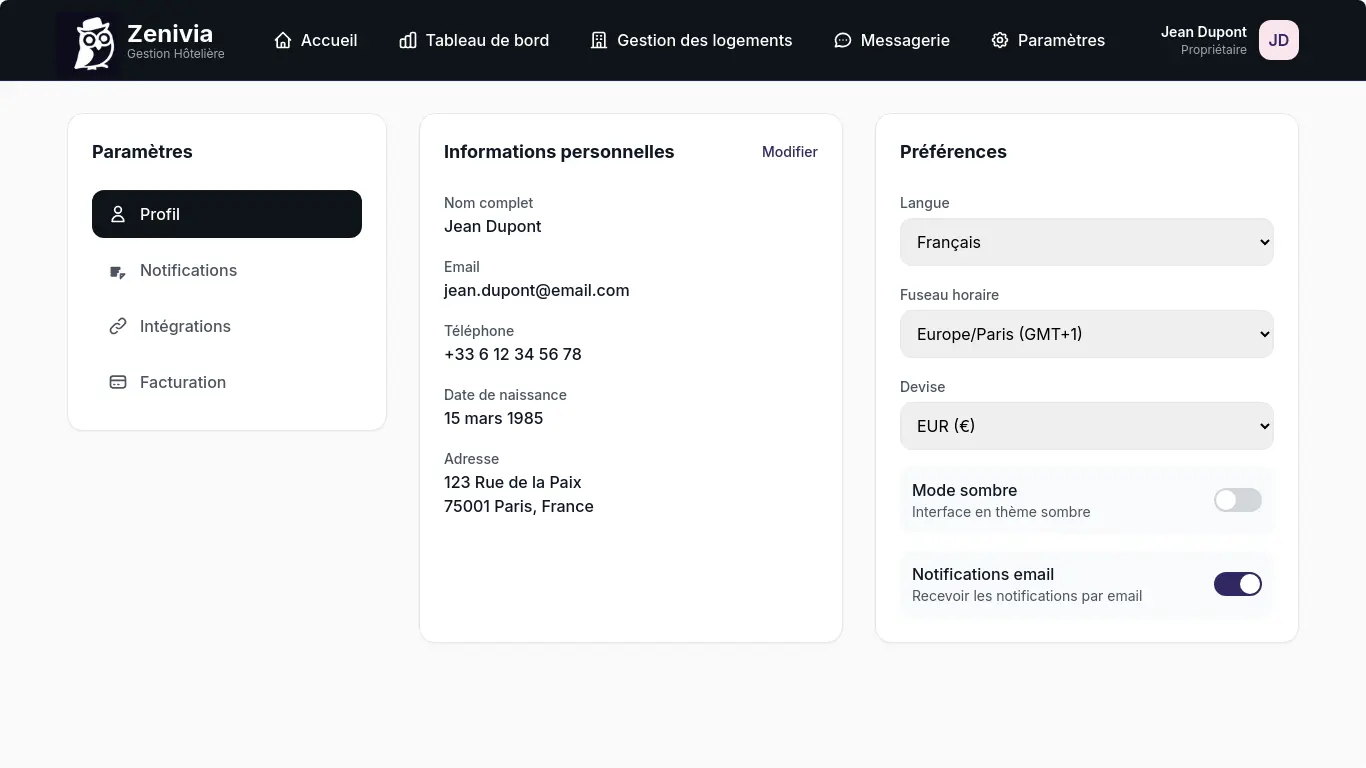Open the Fuseau horaire selector

(x=1086, y=334)
